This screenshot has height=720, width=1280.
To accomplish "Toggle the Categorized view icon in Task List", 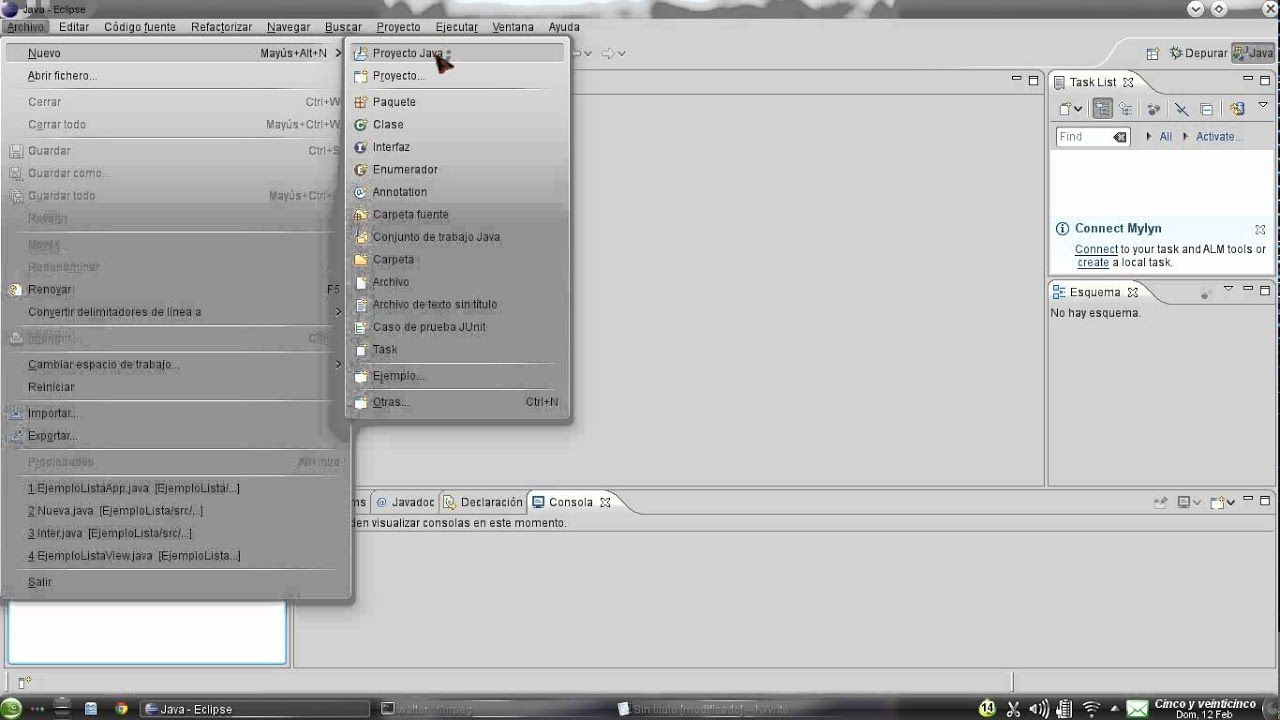I will coord(1102,109).
